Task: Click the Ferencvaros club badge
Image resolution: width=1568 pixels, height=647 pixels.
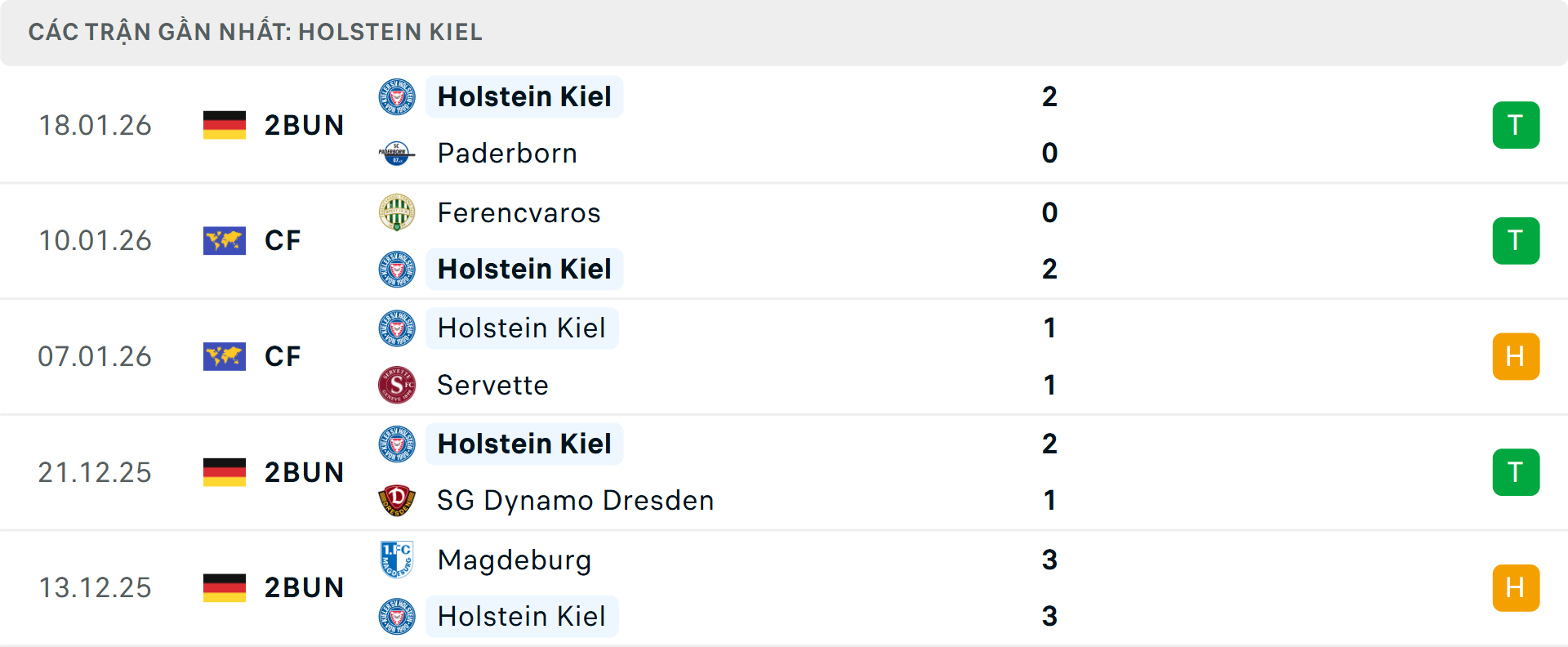Action: point(397,212)
